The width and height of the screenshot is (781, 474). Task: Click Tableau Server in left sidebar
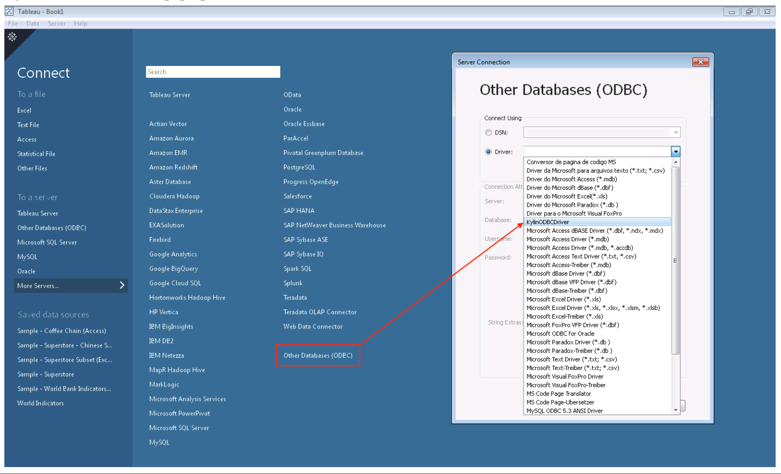pos(38,213)
